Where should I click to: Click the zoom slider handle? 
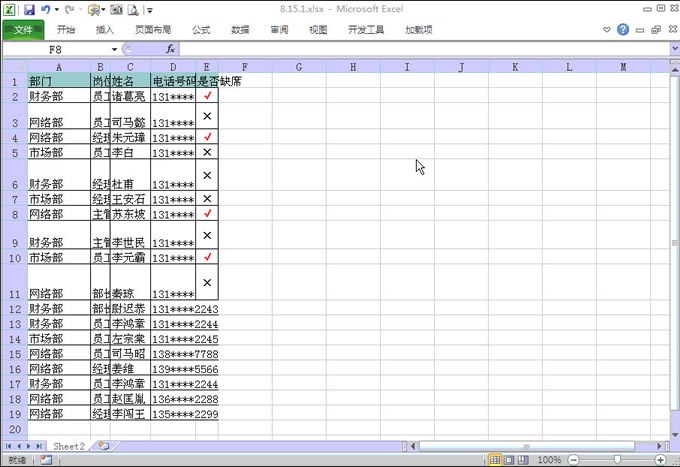[x=617, y=460]
